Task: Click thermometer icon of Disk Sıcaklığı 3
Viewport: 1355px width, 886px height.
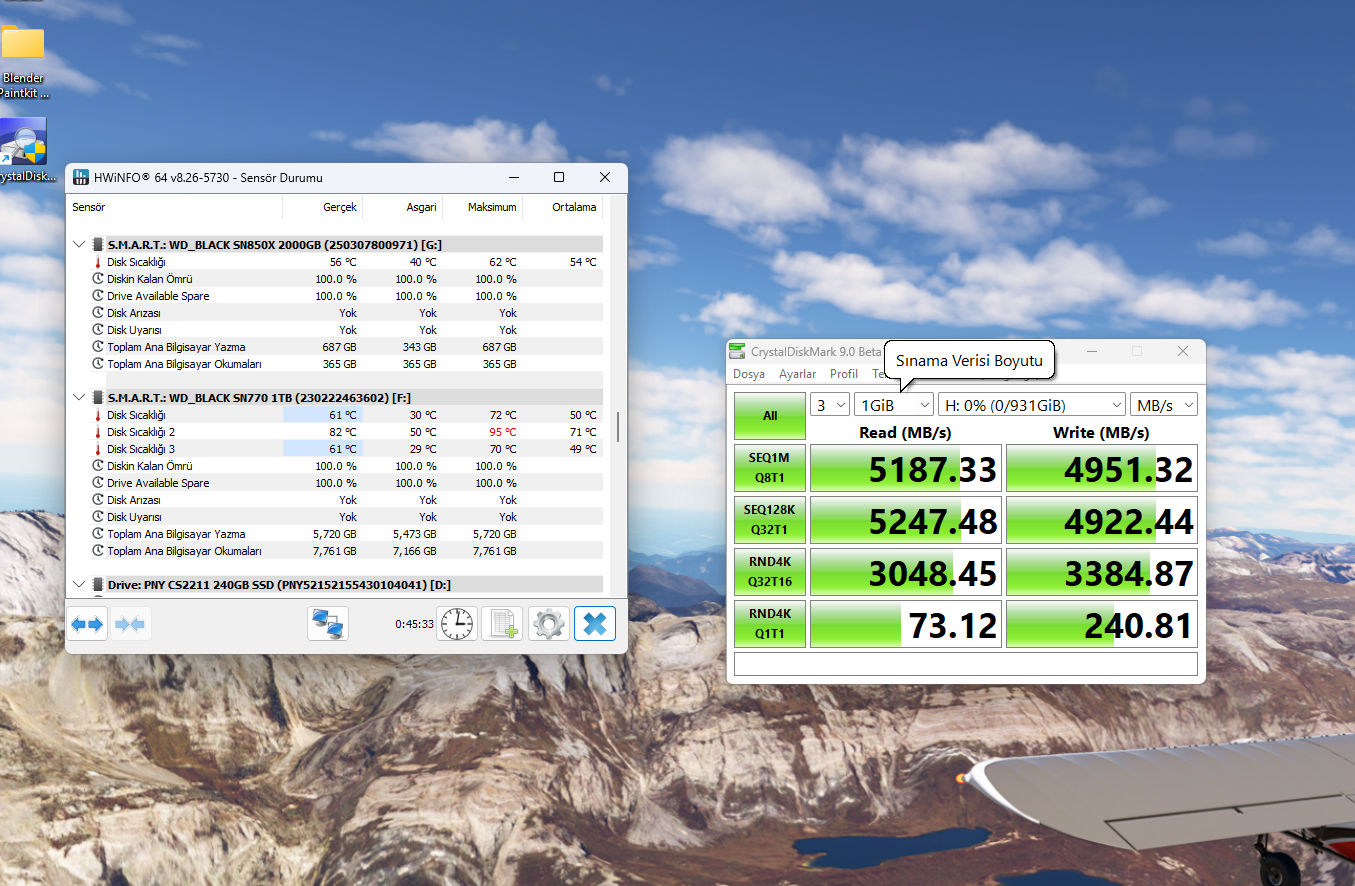Action: tap(98, 449)
